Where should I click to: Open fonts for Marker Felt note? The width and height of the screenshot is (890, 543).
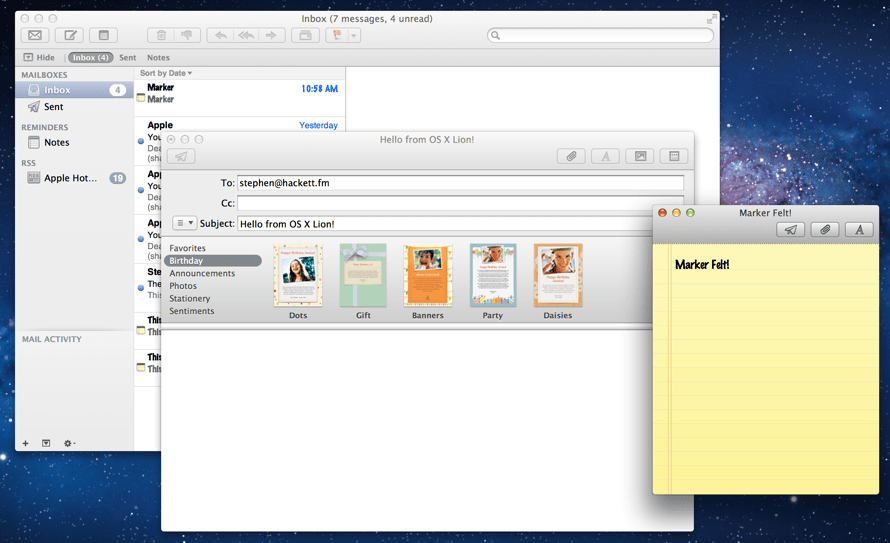(859, 229)
